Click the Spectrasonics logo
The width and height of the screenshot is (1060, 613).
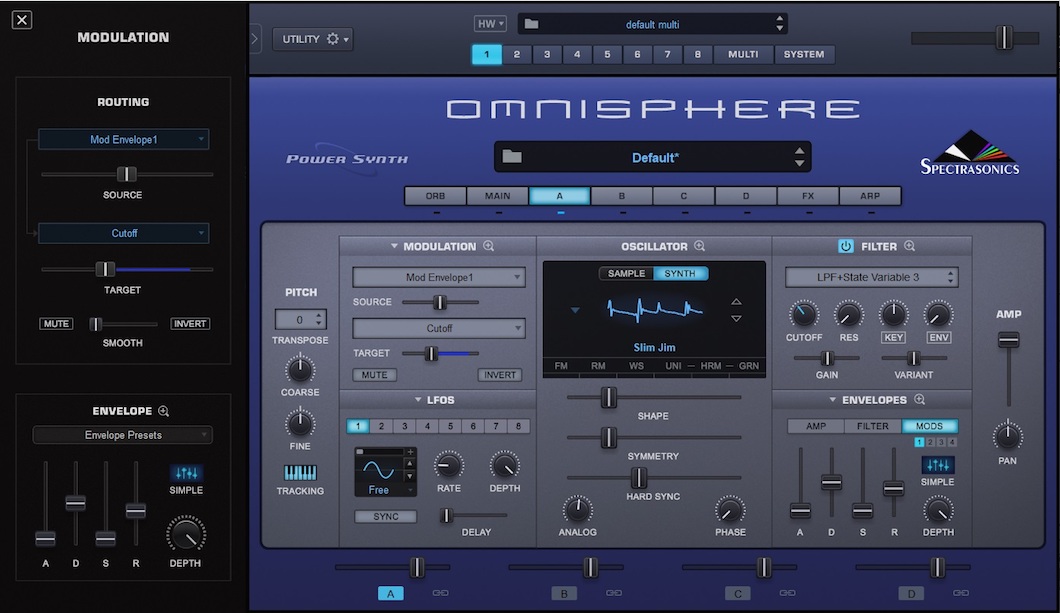tap(970, 153)
